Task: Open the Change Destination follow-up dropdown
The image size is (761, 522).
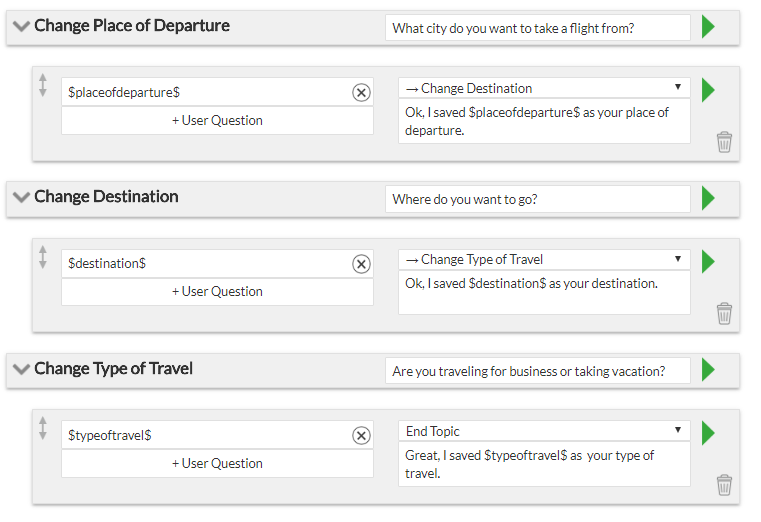Action: coord(544,88)
